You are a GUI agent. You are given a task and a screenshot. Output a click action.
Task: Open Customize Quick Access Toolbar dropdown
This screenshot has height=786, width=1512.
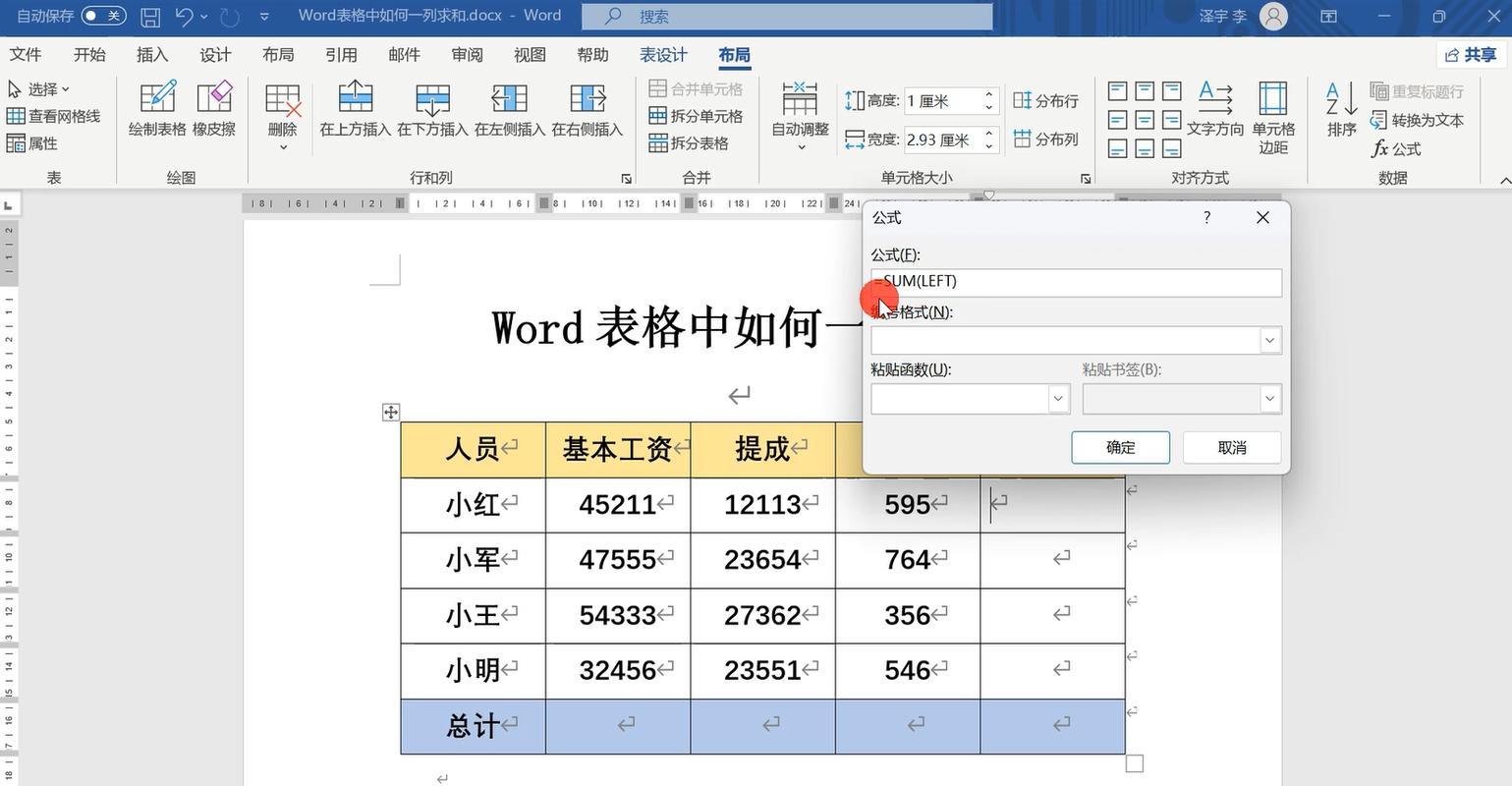coord(265,17)
